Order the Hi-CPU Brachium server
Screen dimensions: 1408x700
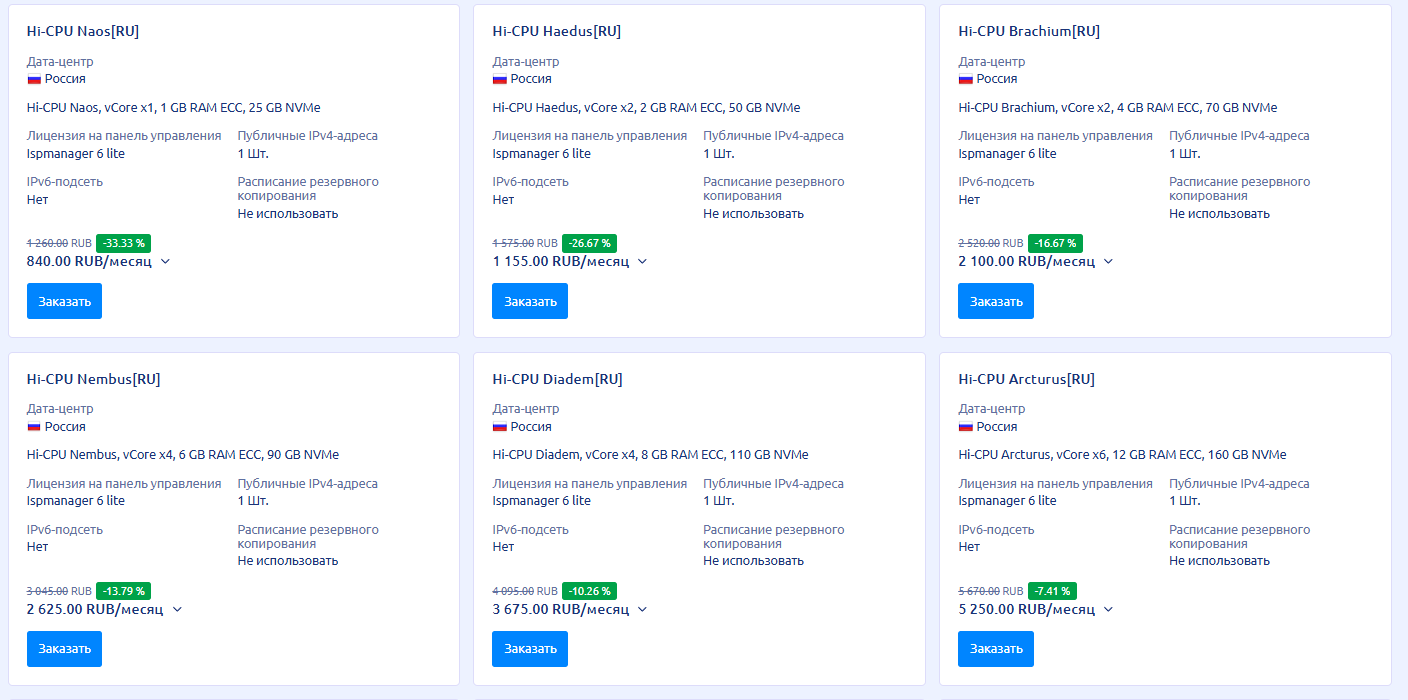click(x=996, y=301)
